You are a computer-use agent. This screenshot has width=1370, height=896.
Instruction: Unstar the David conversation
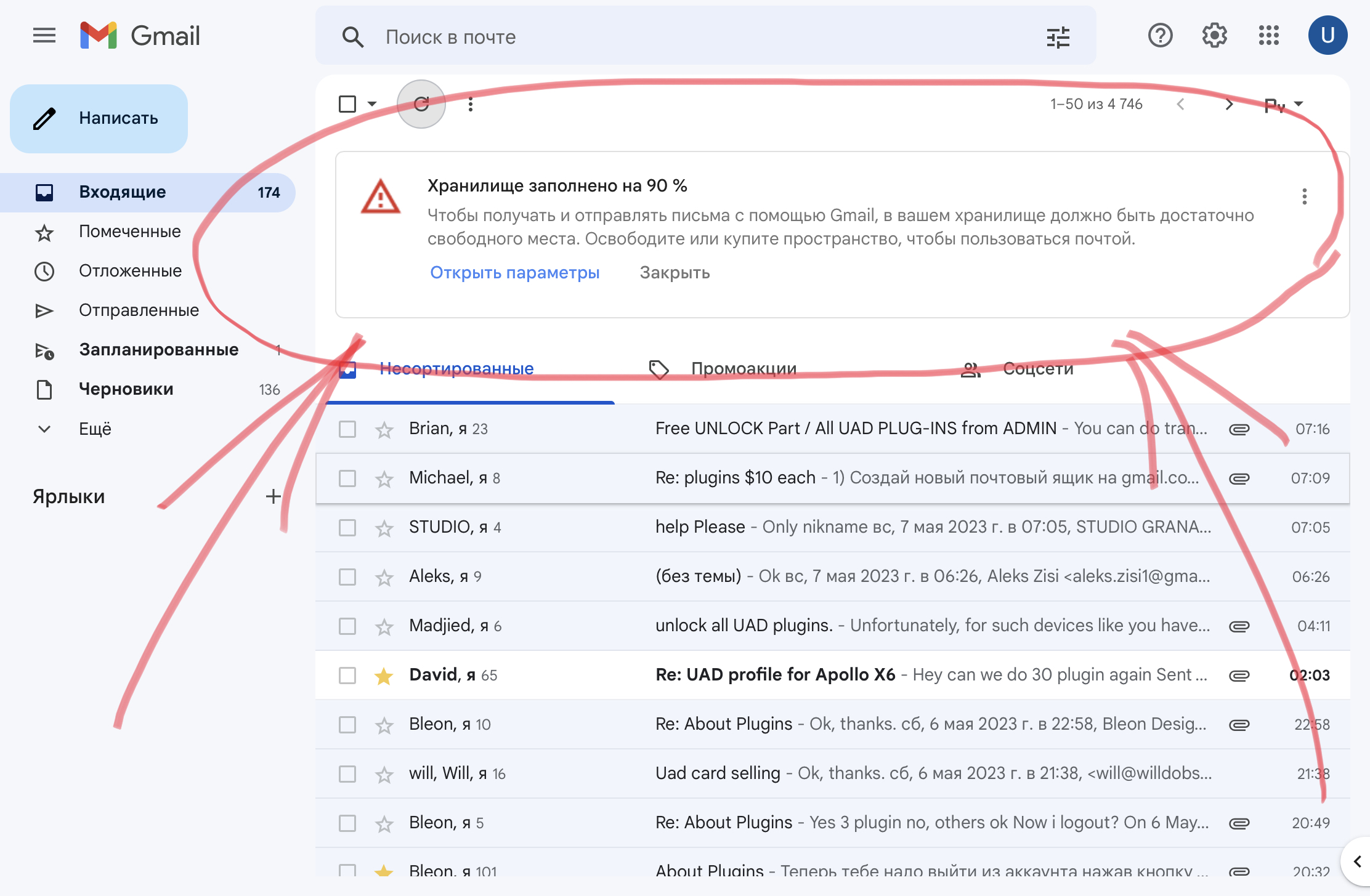point(384,676)
